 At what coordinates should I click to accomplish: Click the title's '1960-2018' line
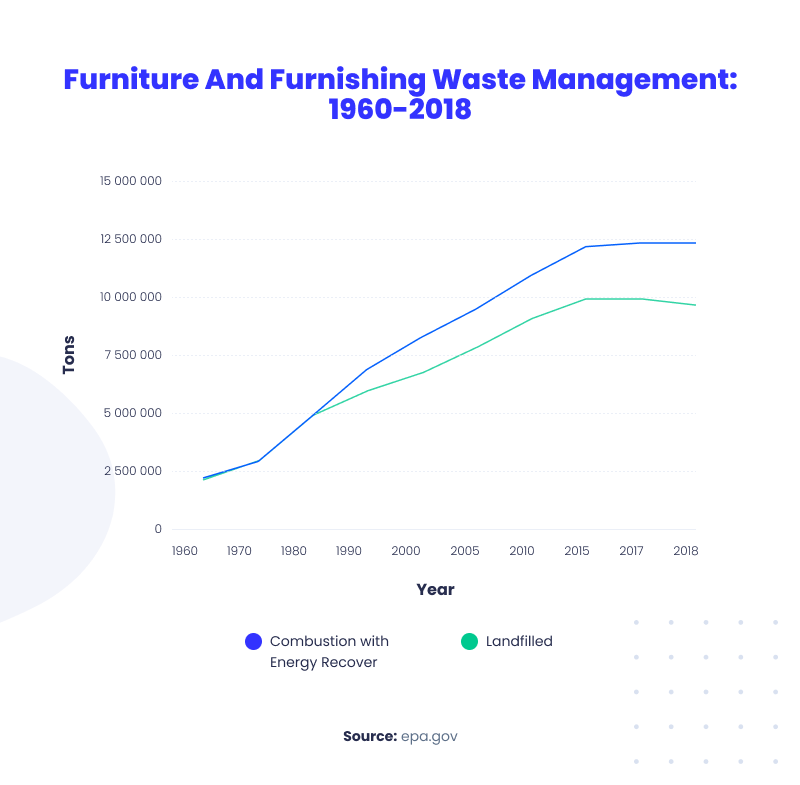[400, 109]
